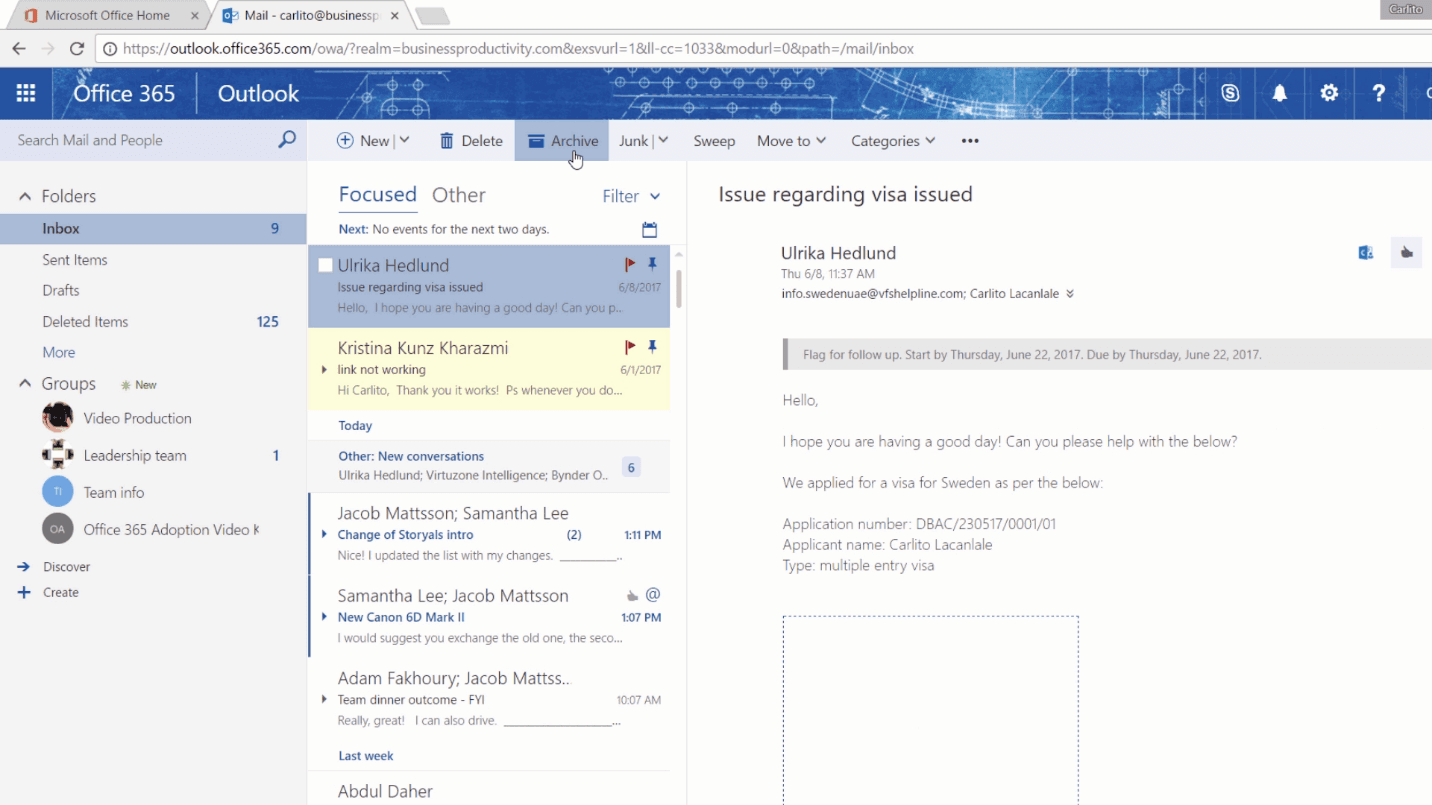The width and height of the screenshot is (1432, 805).
Task: Open Skype chat from the top bar
Action: pos(1230,92)
